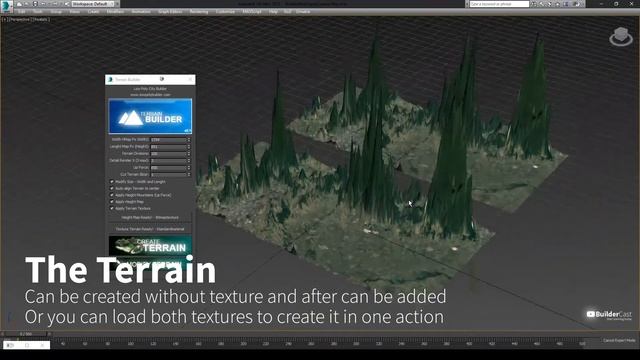
Task: Click the Terrain Builder window title icon
Action: [x=110, y=80]
